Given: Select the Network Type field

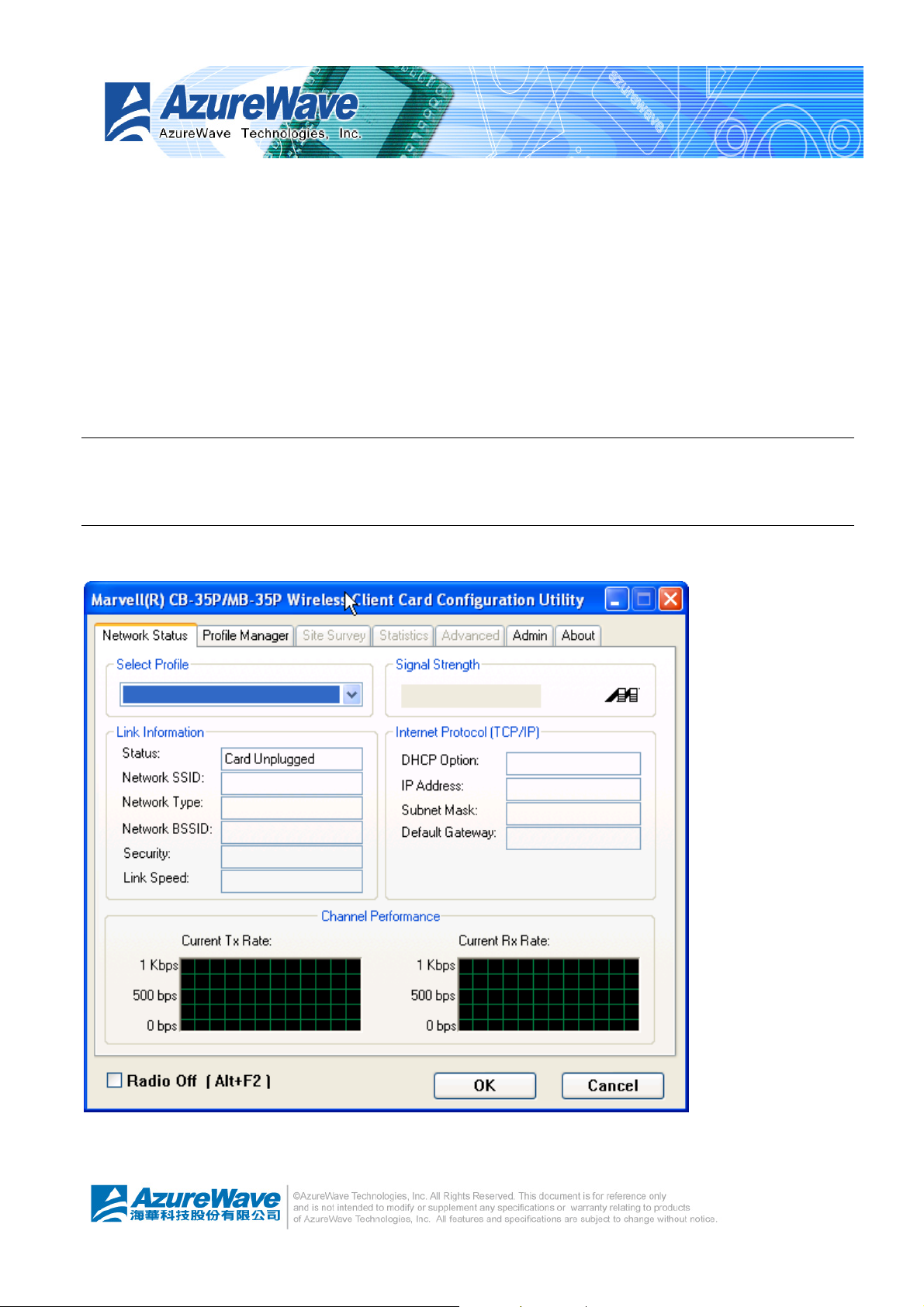Looking at the screenshot, I should (x=292, y=808).
